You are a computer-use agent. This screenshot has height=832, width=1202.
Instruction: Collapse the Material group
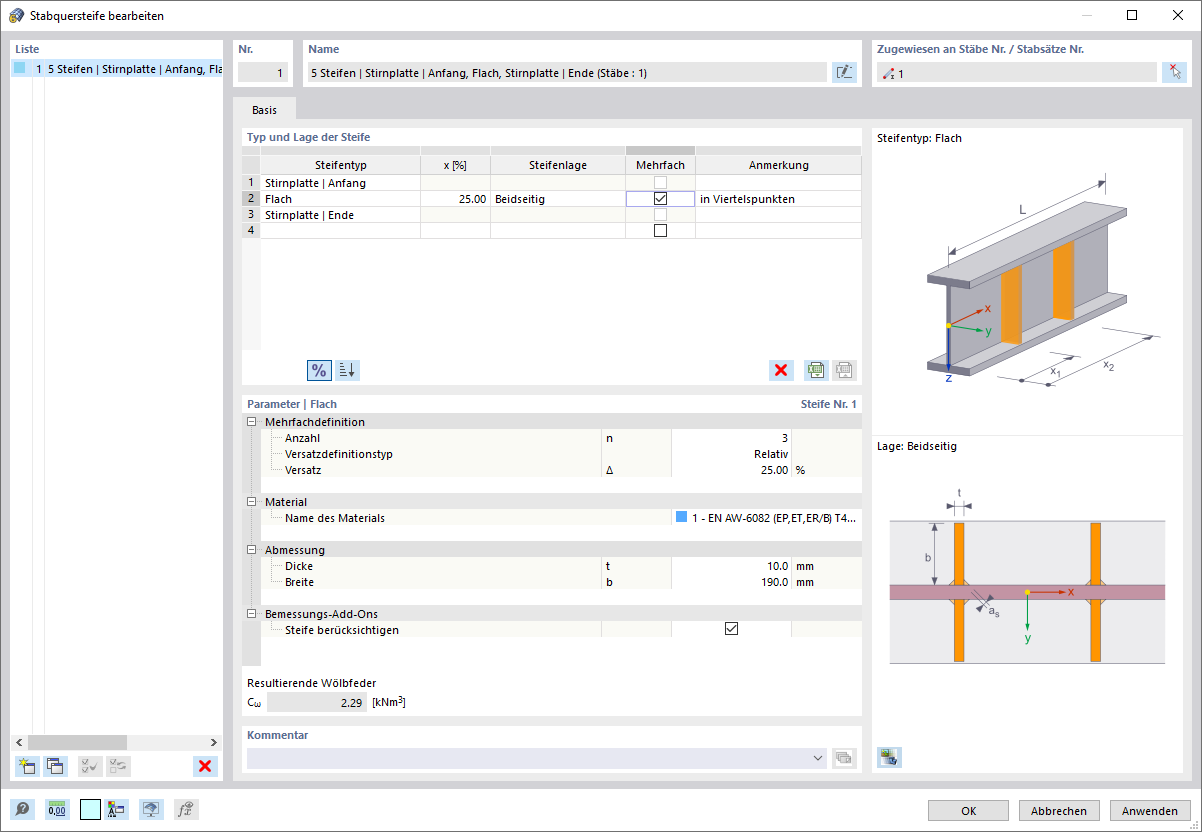[252, 502]
